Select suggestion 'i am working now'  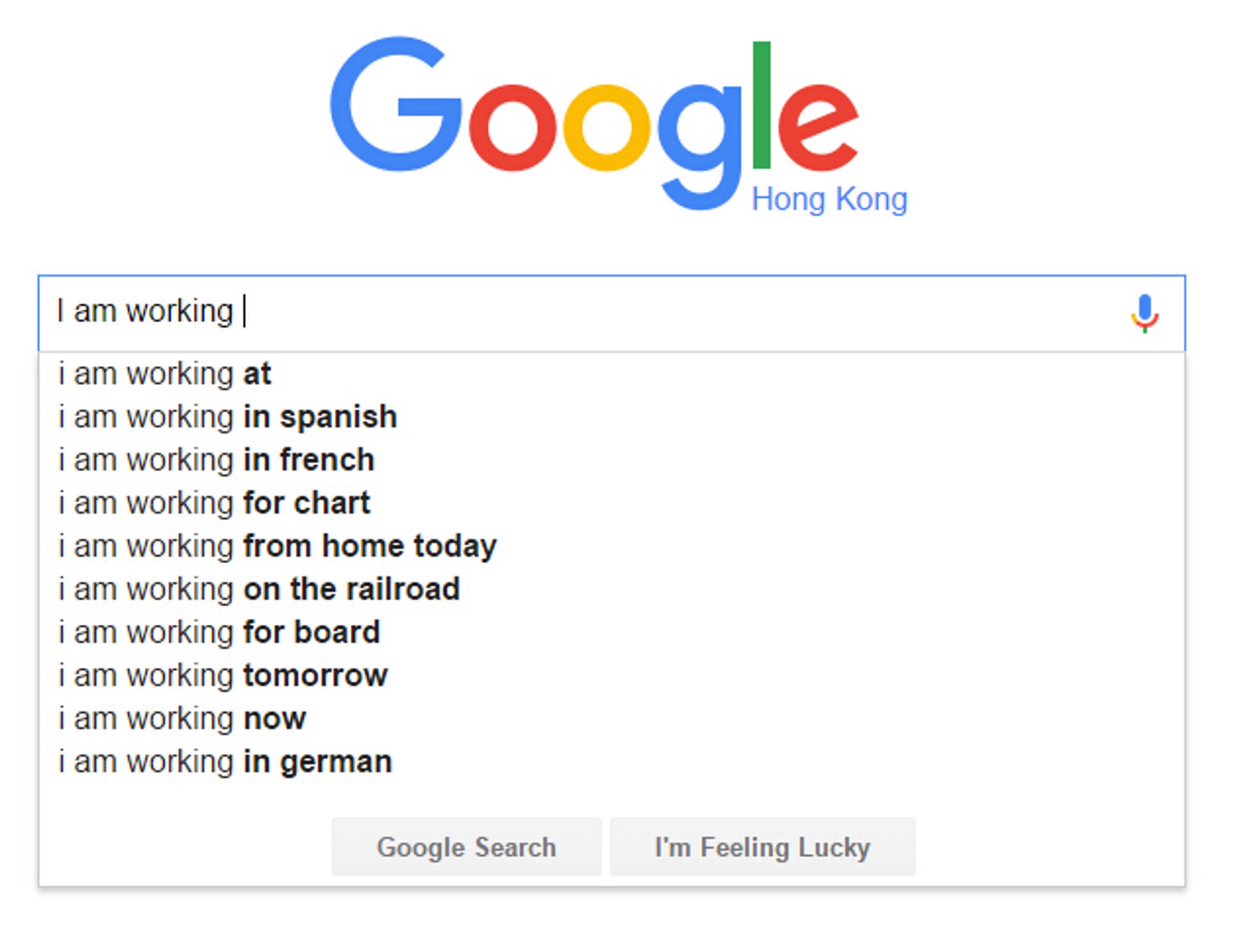tap(612, 719)
